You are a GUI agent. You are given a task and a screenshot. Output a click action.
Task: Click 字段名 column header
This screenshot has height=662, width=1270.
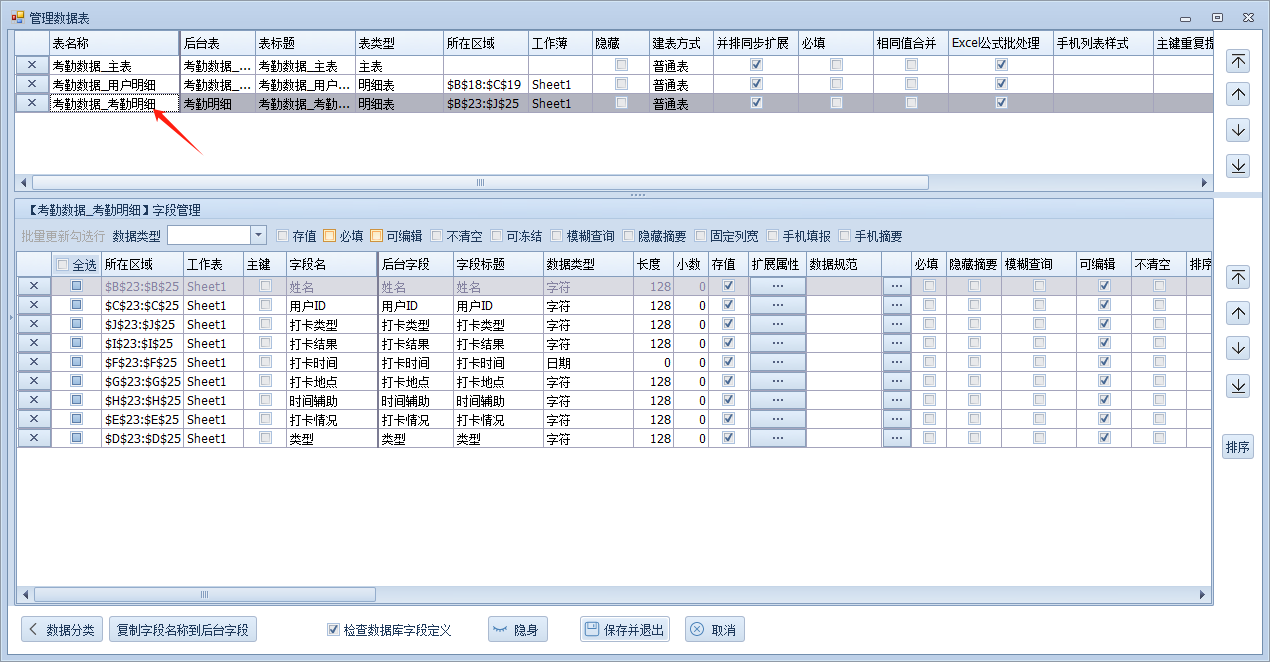pos(330,264)
